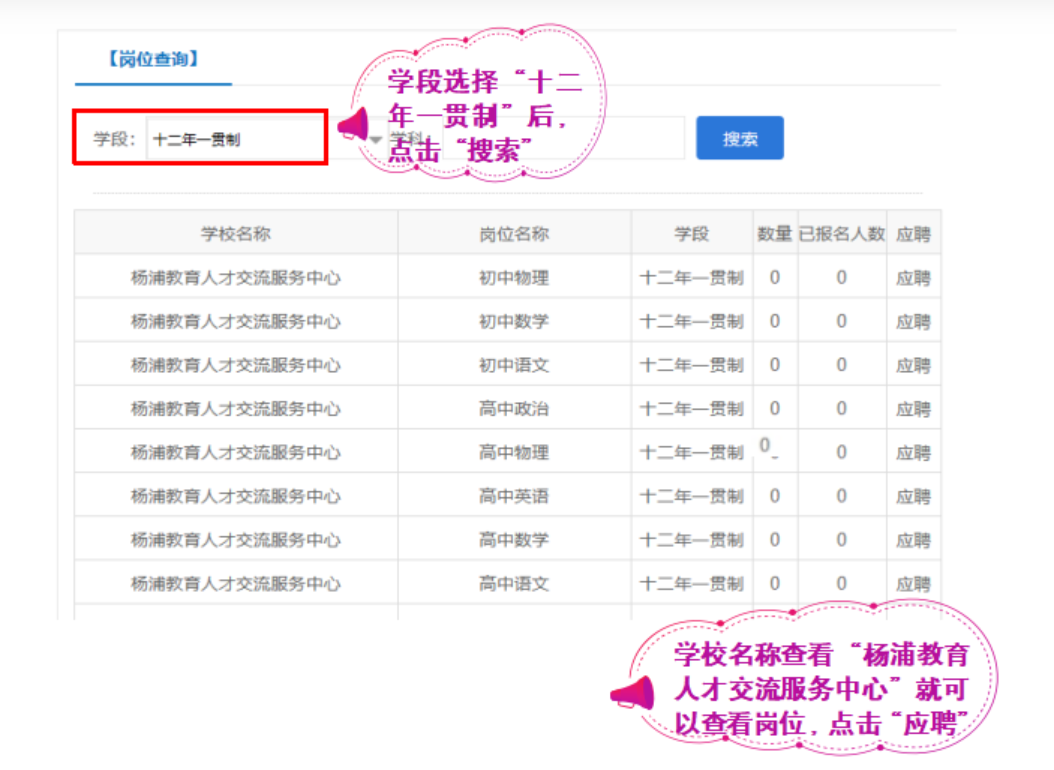Select the 高中英语 position name cell
The image size is (1054, 770).
514,497
